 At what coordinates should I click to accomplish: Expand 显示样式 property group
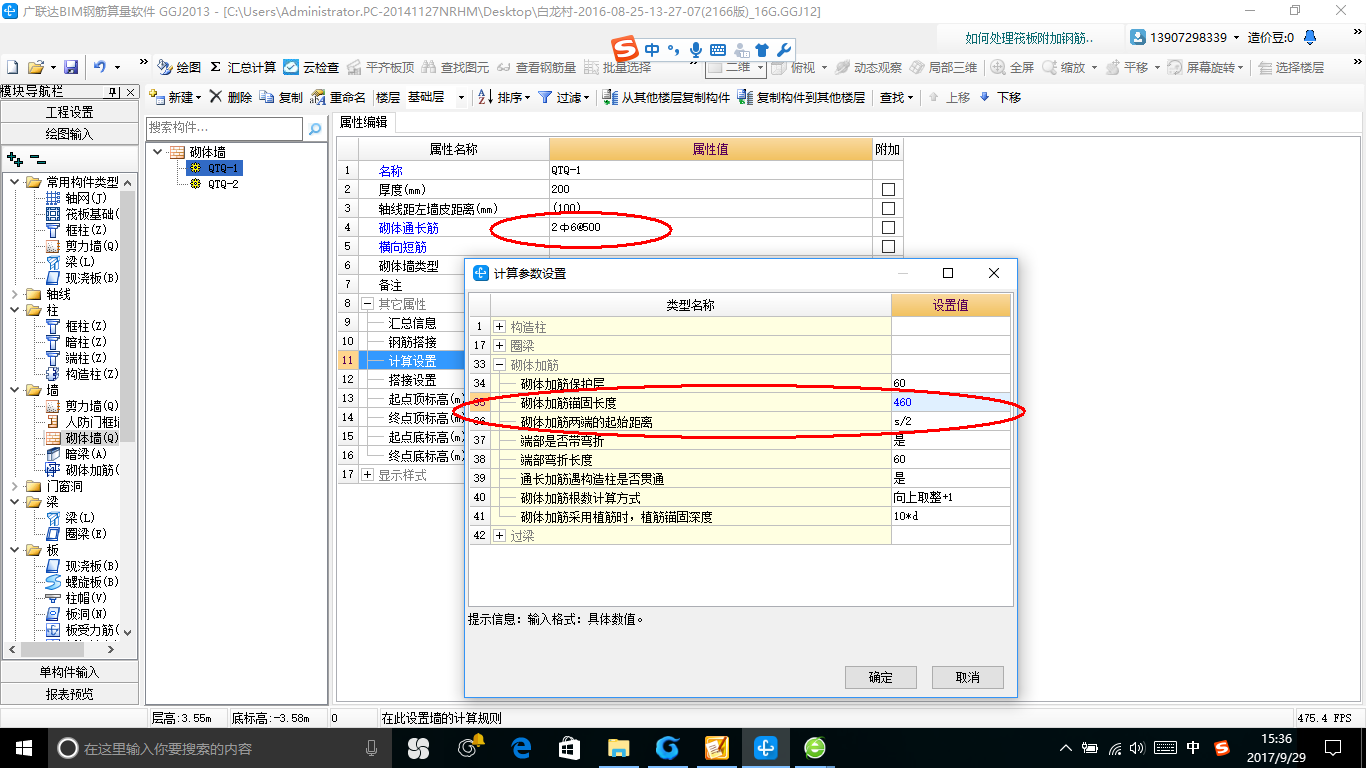[x=367, y=475]
